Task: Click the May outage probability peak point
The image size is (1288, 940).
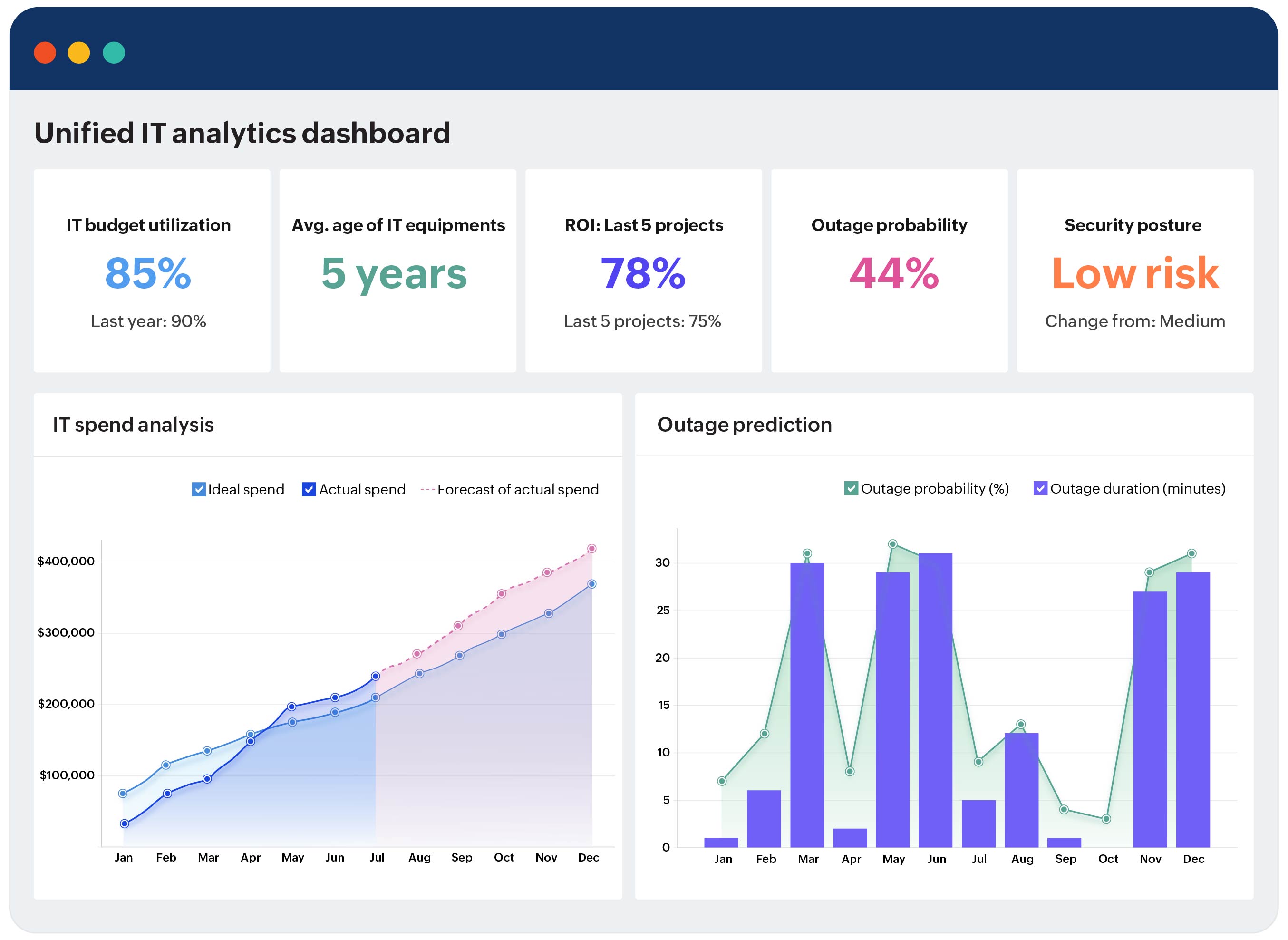Action: click(x=892, y=544)
